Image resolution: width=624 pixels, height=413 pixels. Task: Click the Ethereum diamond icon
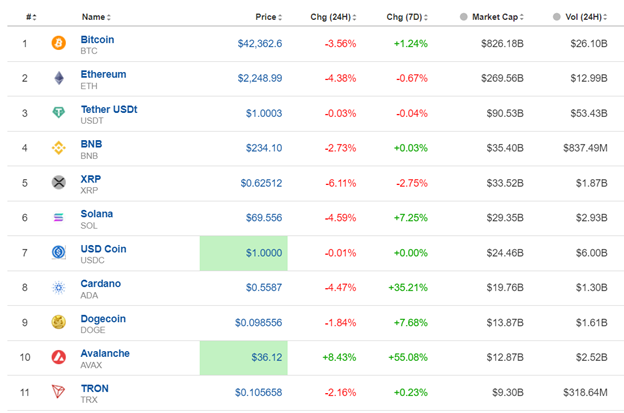(x=59, y=78)
